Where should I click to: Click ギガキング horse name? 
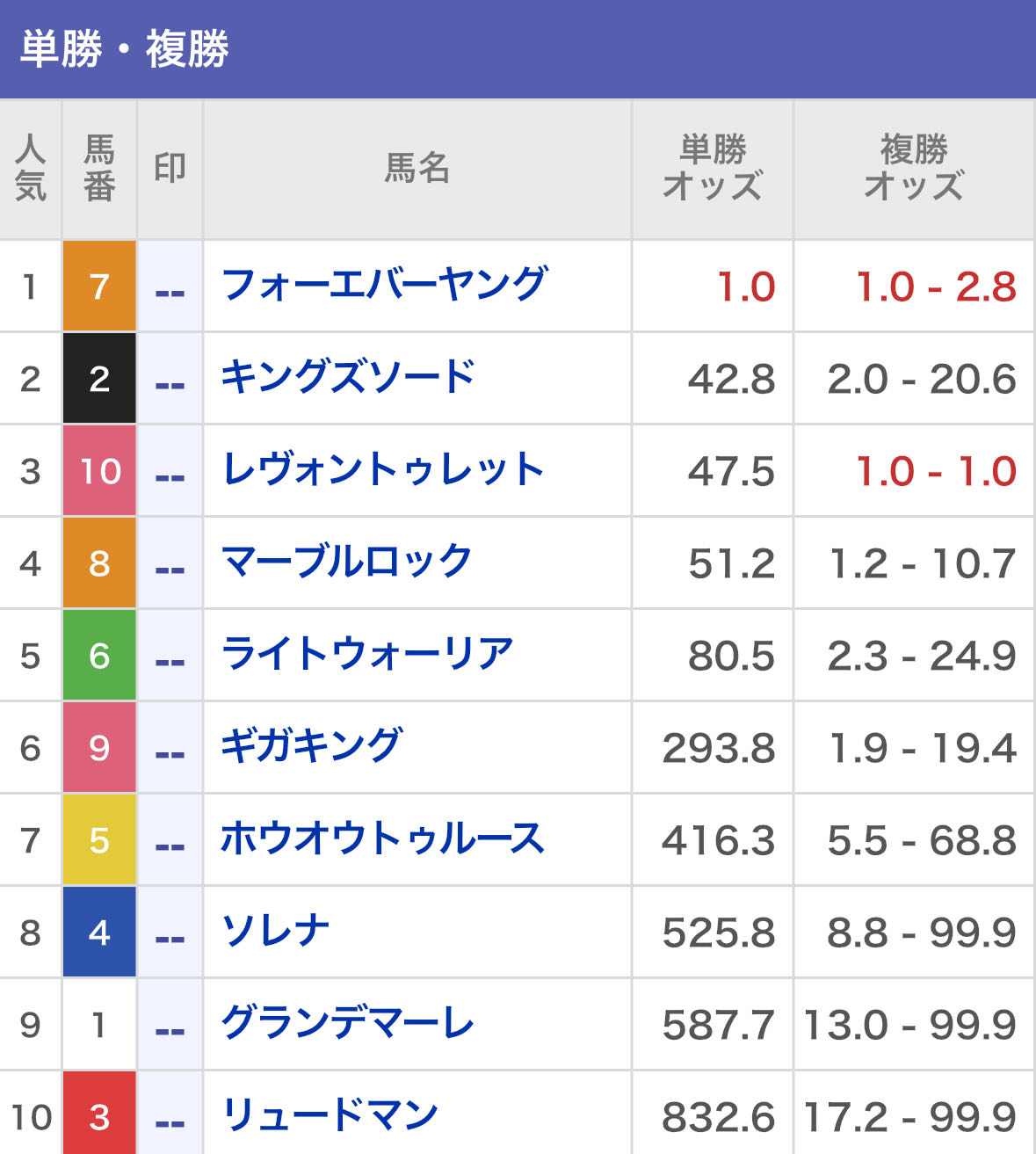[x=311, y=746]
